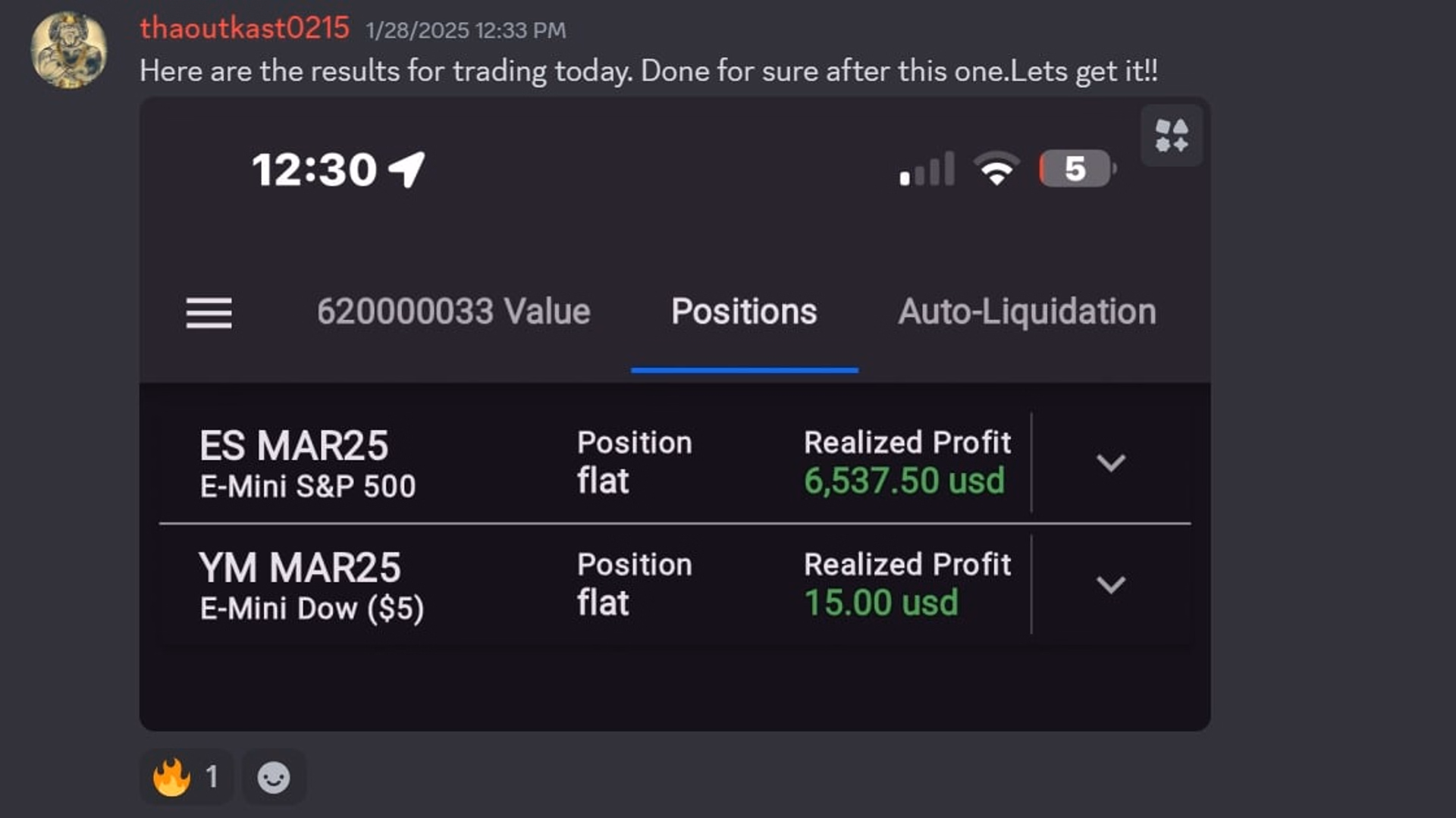This screenshot has height=818, width=1456.
Task: Click the 15.00 usd realized profit value
Action: coord(881,603)
